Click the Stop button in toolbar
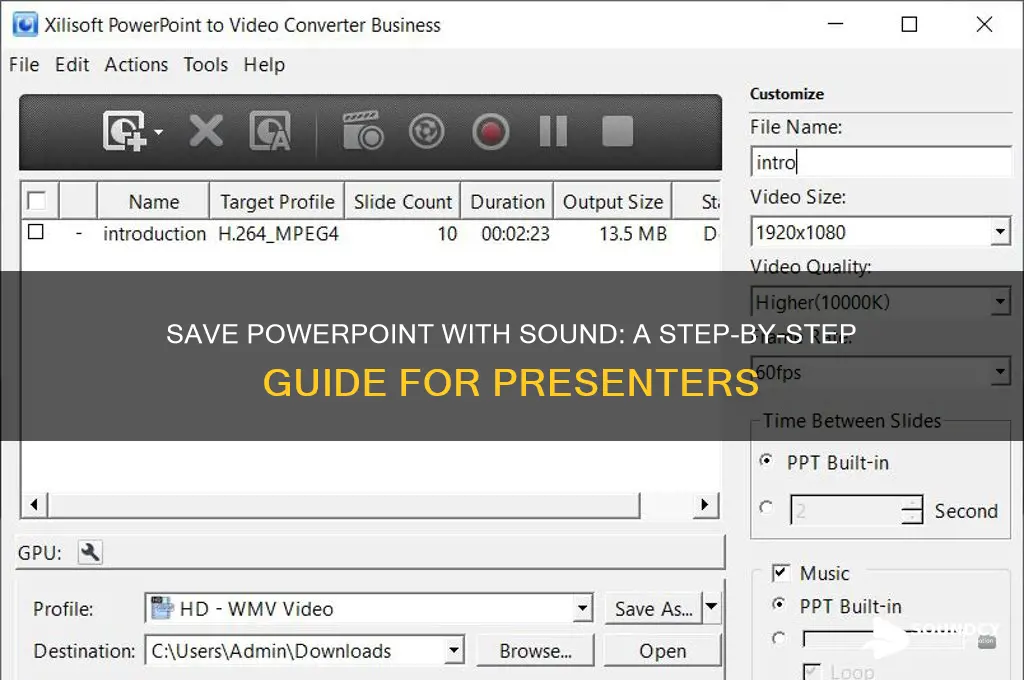Viewport: 1024px width, 680px height. (617, 131)
